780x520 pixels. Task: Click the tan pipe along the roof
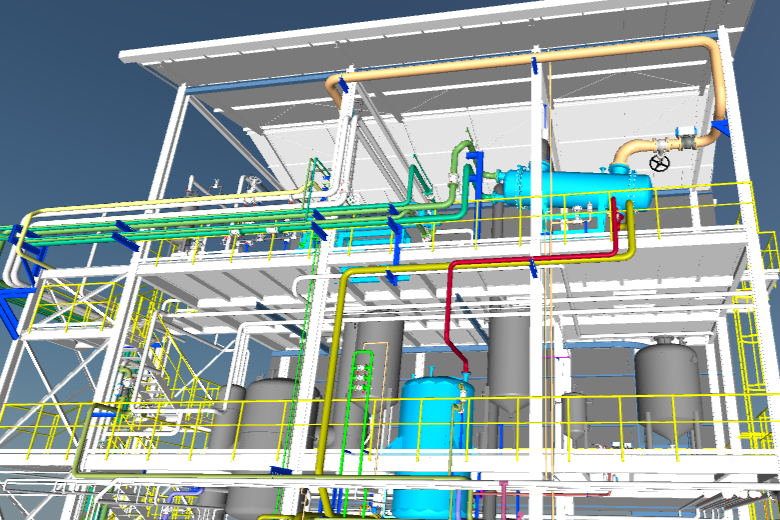(x=450, y=68)
